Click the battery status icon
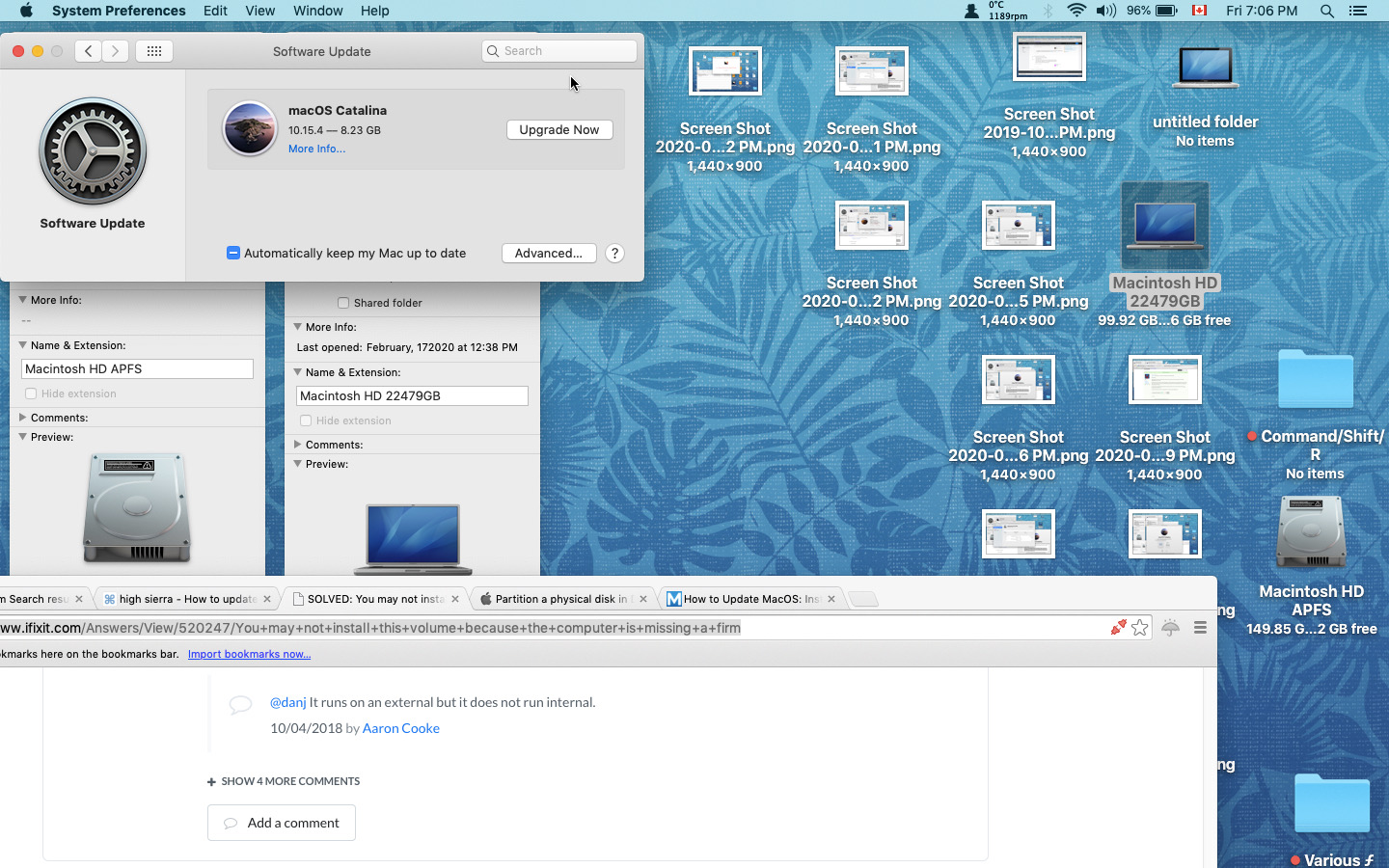 pyautogui.click(x=1166, y=11)
